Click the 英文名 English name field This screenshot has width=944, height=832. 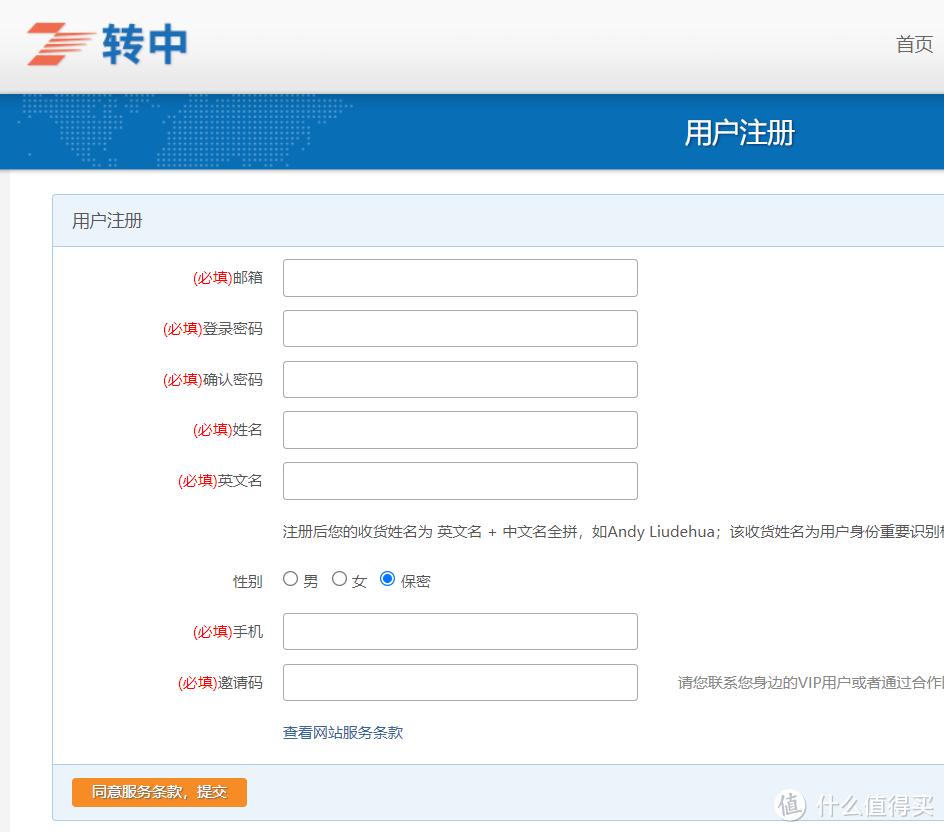coord(460,480)
